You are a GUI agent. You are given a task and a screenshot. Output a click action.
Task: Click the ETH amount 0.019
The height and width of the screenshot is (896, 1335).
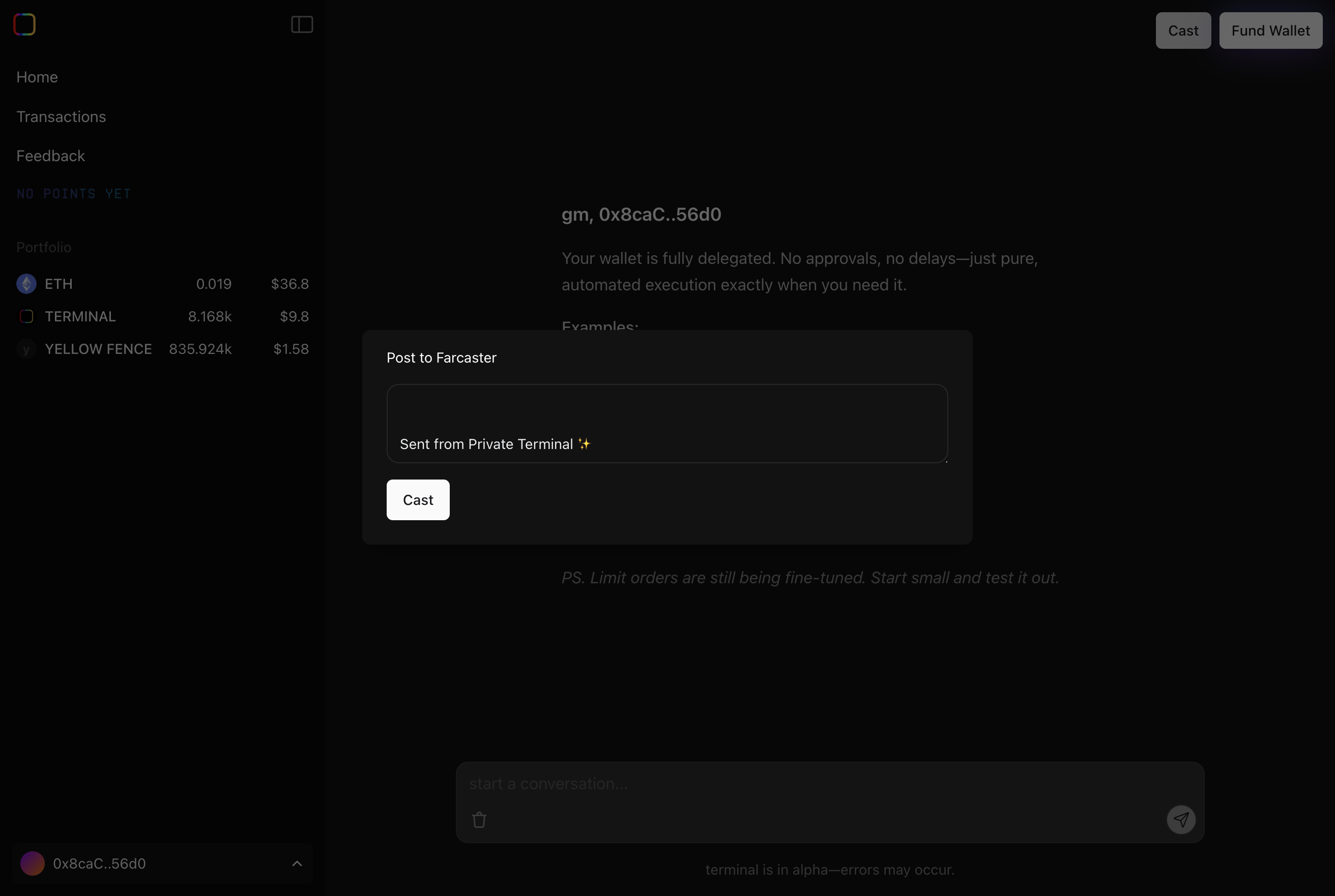(x=214, y=284)
